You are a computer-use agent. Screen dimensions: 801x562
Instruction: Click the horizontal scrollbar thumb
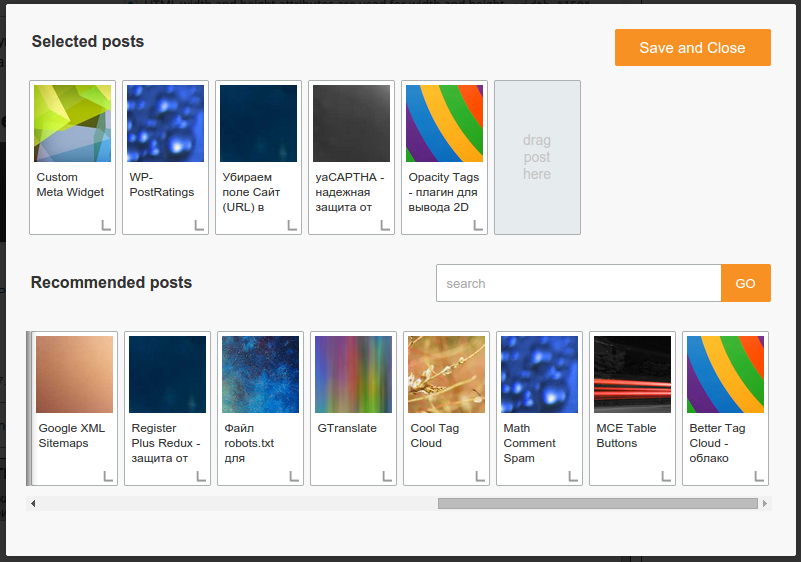coord(597,504)
